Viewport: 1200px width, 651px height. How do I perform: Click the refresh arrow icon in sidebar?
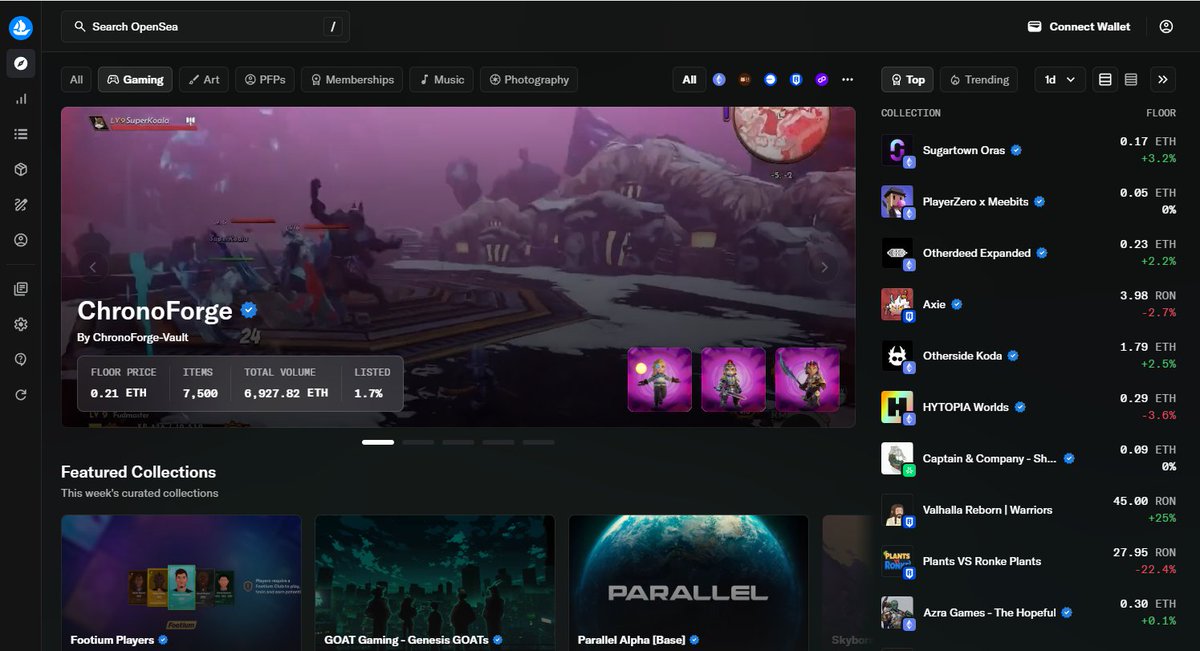coord(21,395)
